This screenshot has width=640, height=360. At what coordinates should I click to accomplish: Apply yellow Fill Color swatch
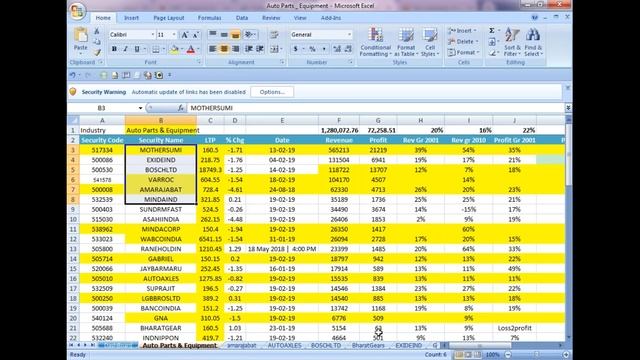(x=174, y=49)
